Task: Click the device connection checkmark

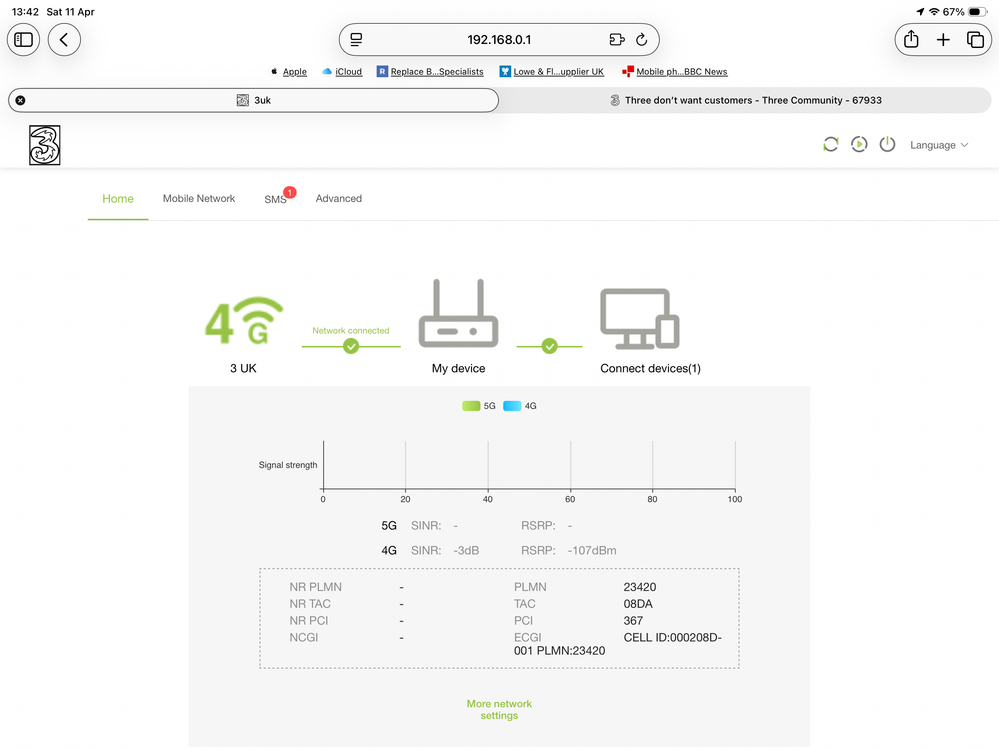Action: (549, 346)
